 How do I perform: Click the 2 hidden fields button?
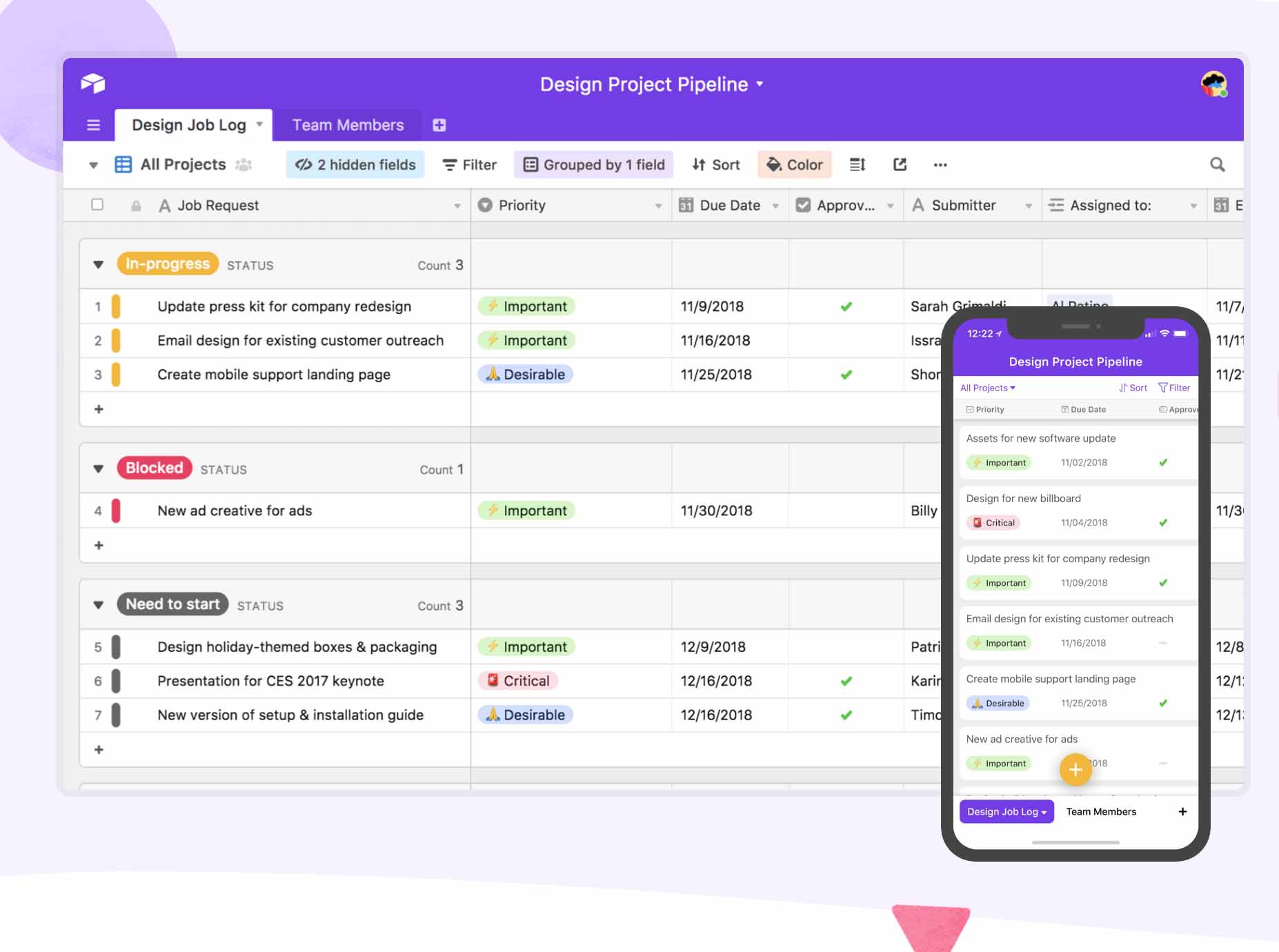[x=355, y=164]
